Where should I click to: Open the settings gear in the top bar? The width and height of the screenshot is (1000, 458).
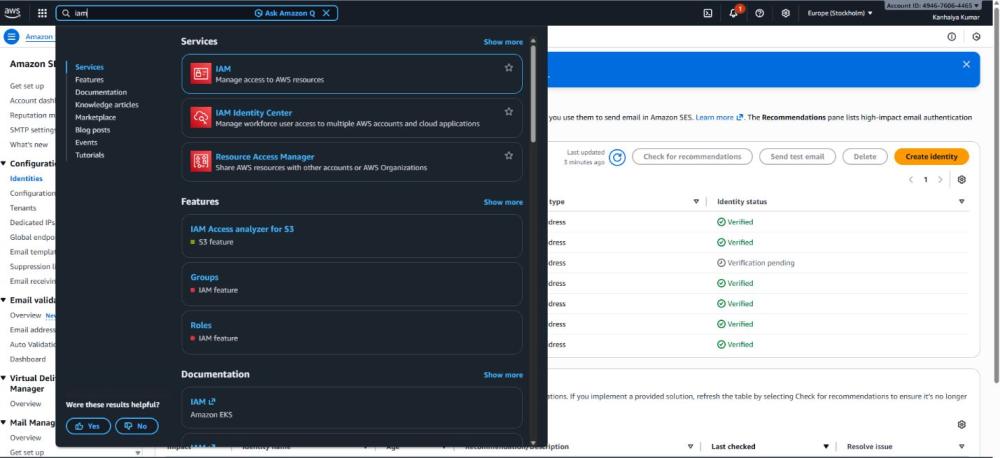[786, 13]
